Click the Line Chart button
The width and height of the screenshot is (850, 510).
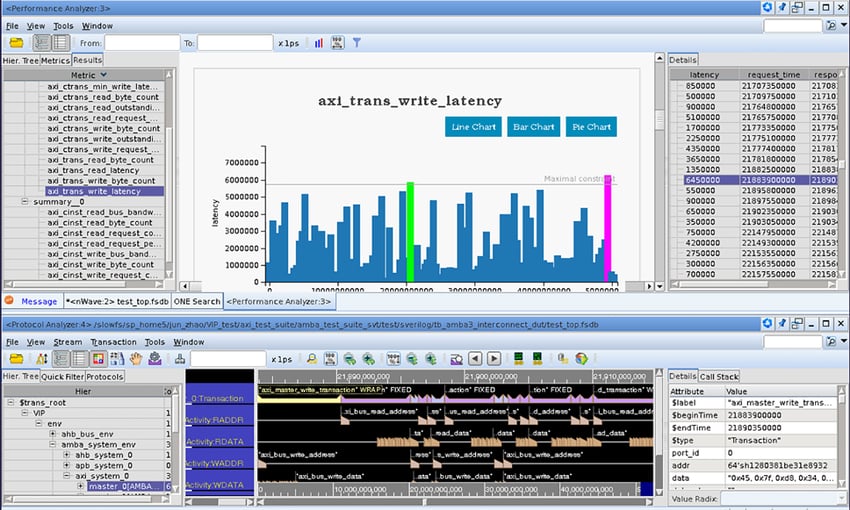coord(474,127)
